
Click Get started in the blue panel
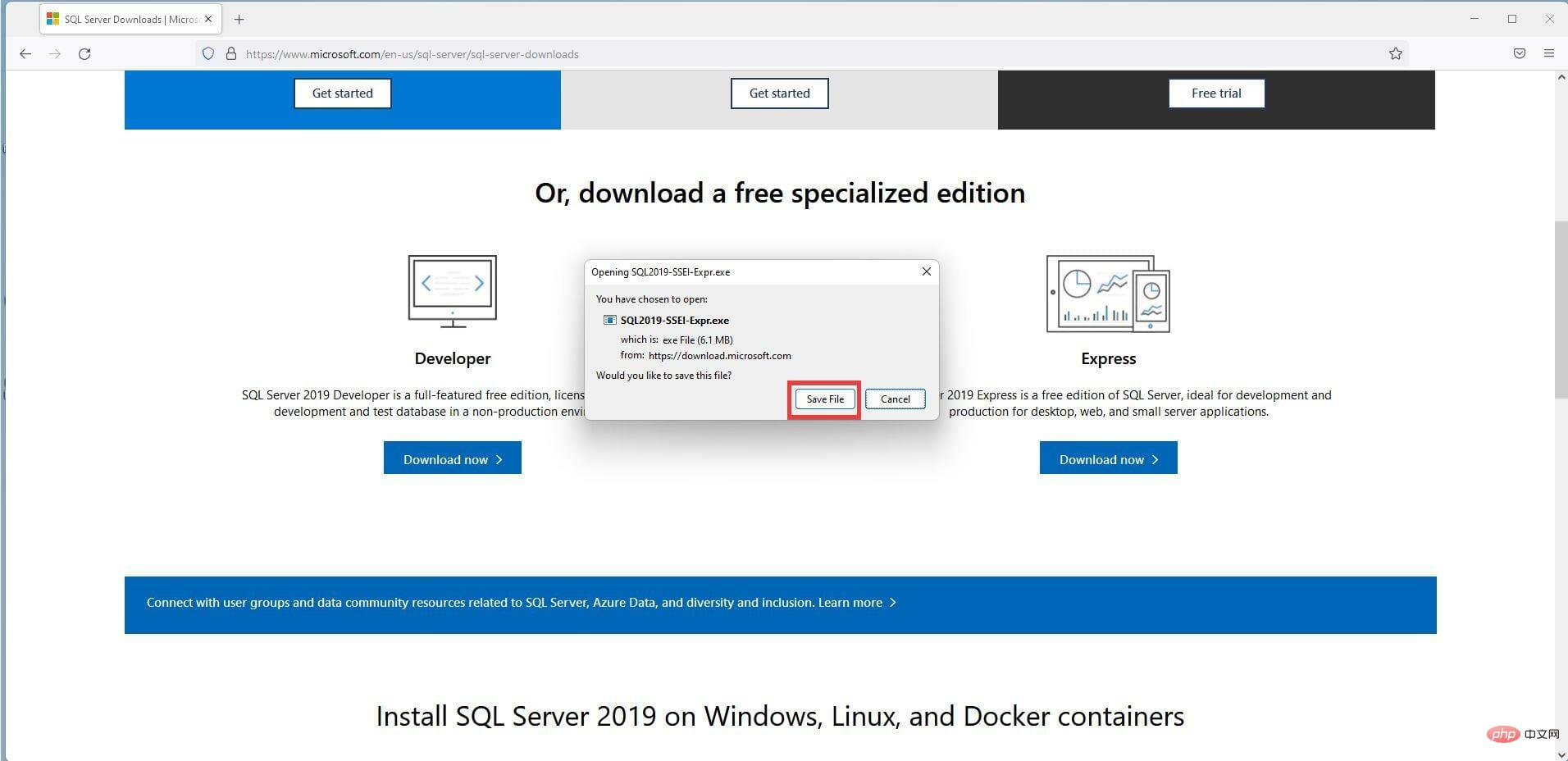[x=342, y=93]
